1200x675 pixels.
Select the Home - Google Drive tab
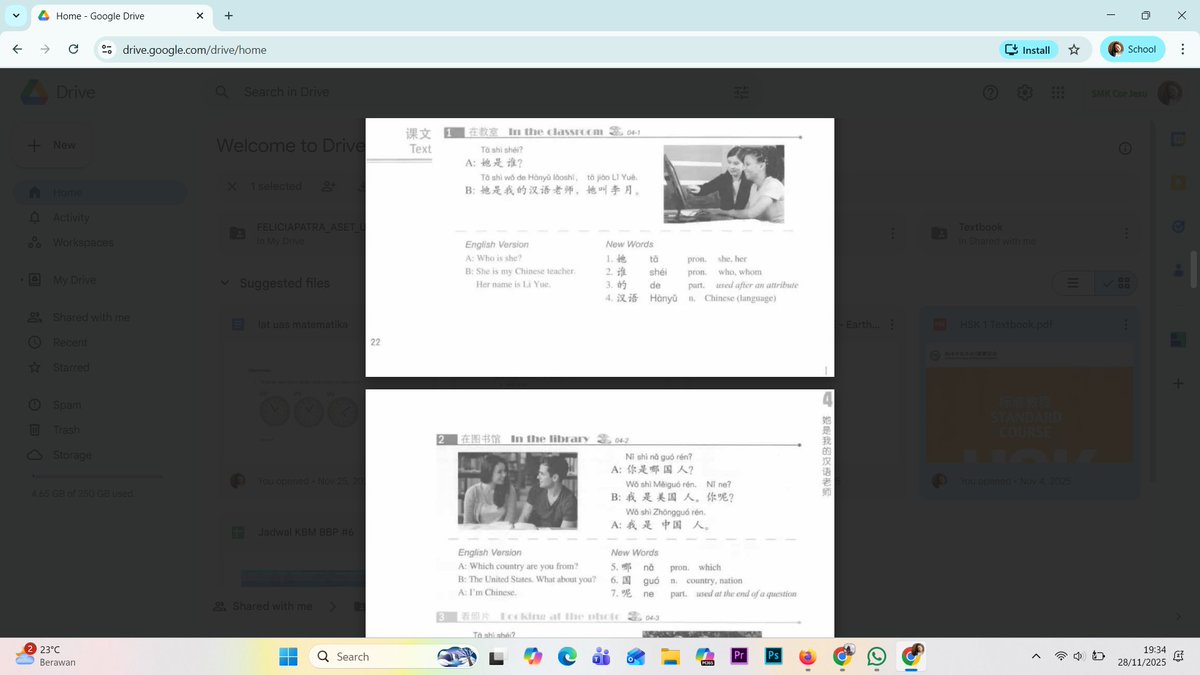point(122,16)
